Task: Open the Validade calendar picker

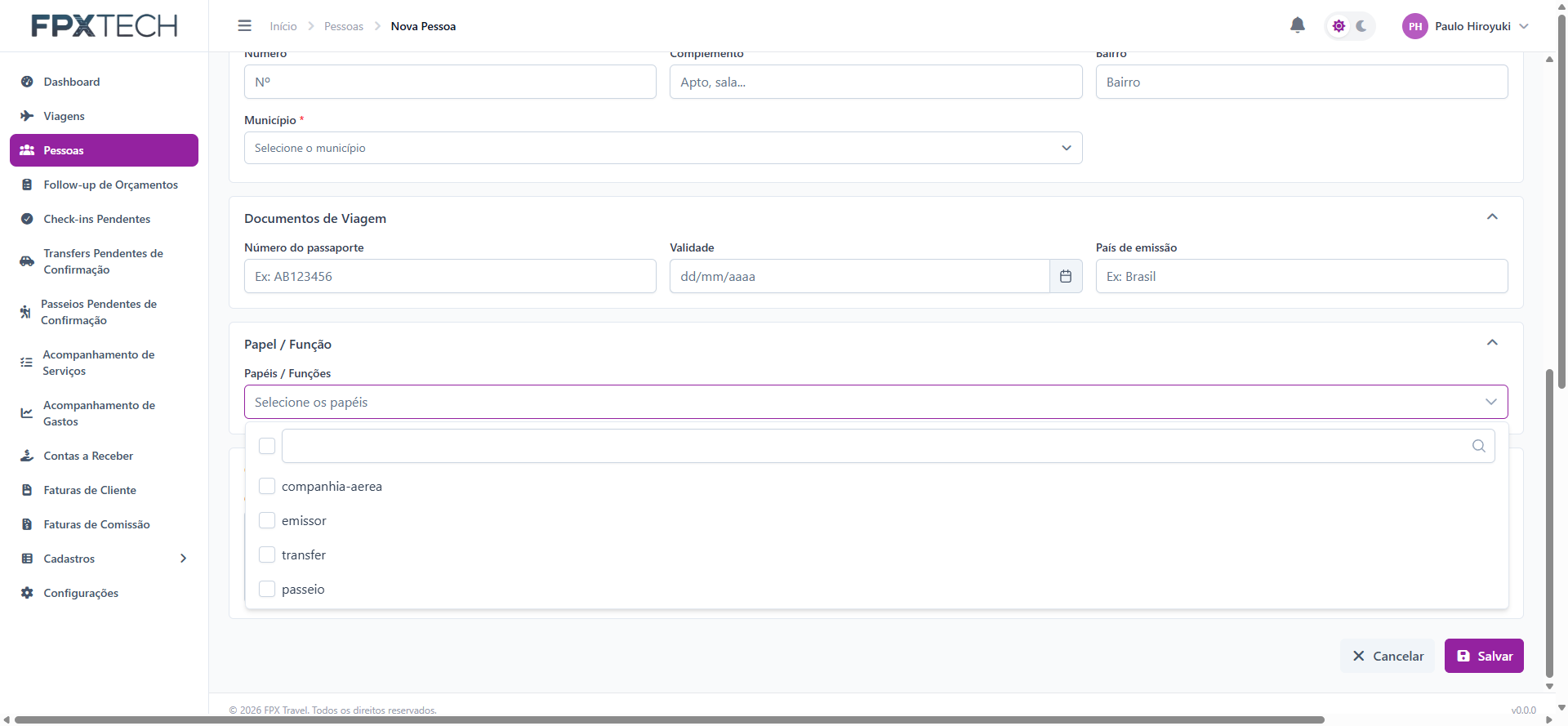Action: click(1066, 276)
